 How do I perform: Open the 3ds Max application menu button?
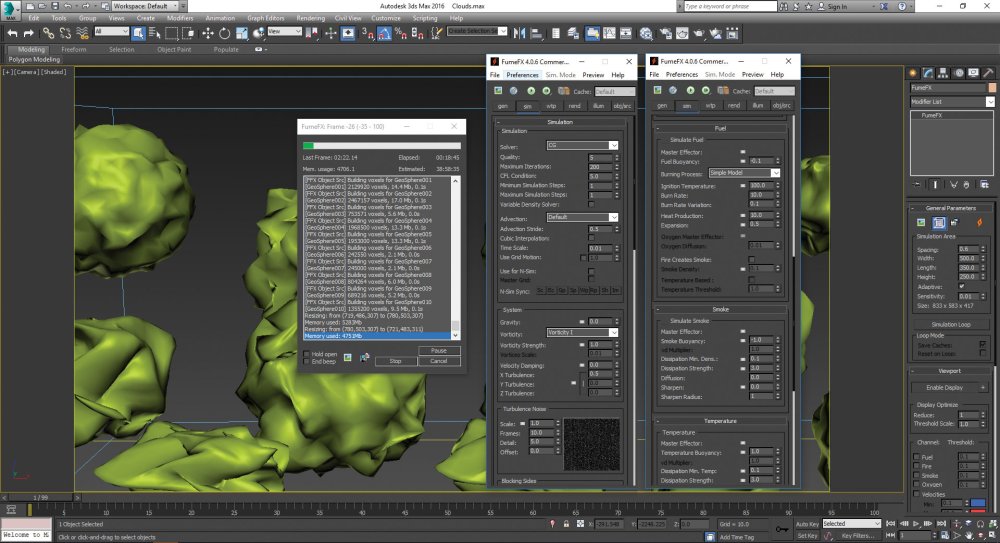(10, 10)
